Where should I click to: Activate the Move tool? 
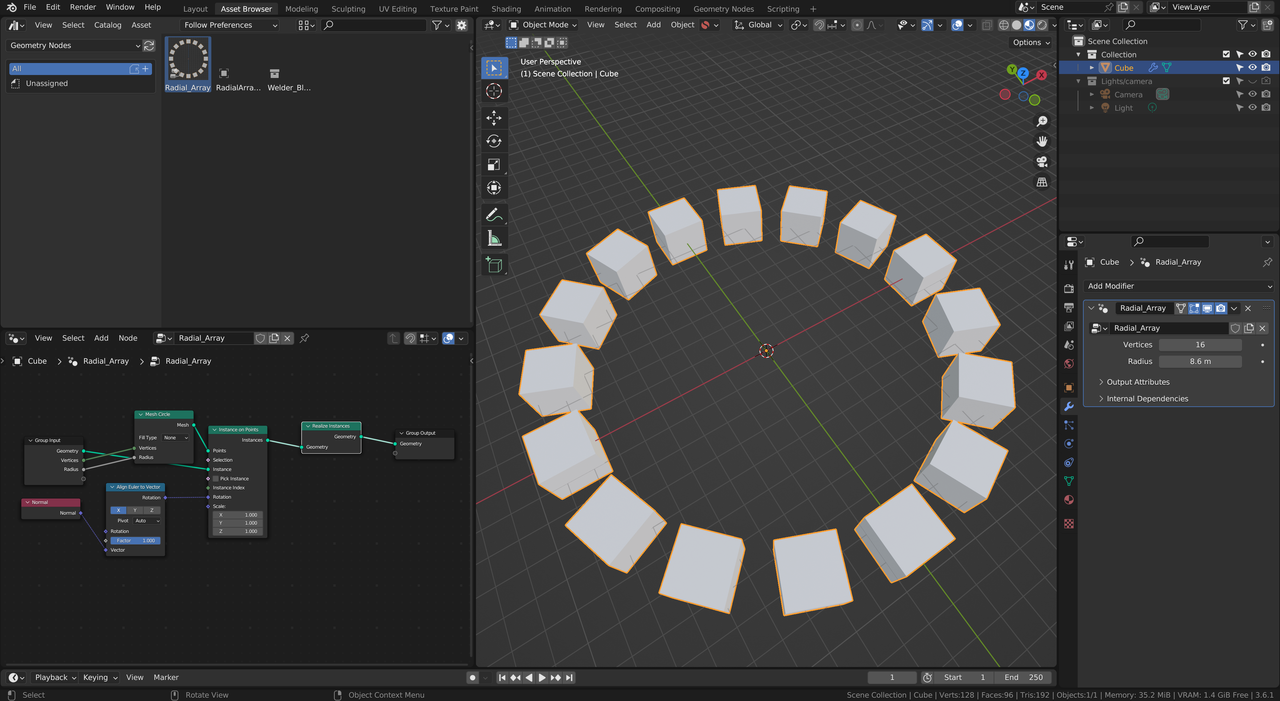(494, 118)
